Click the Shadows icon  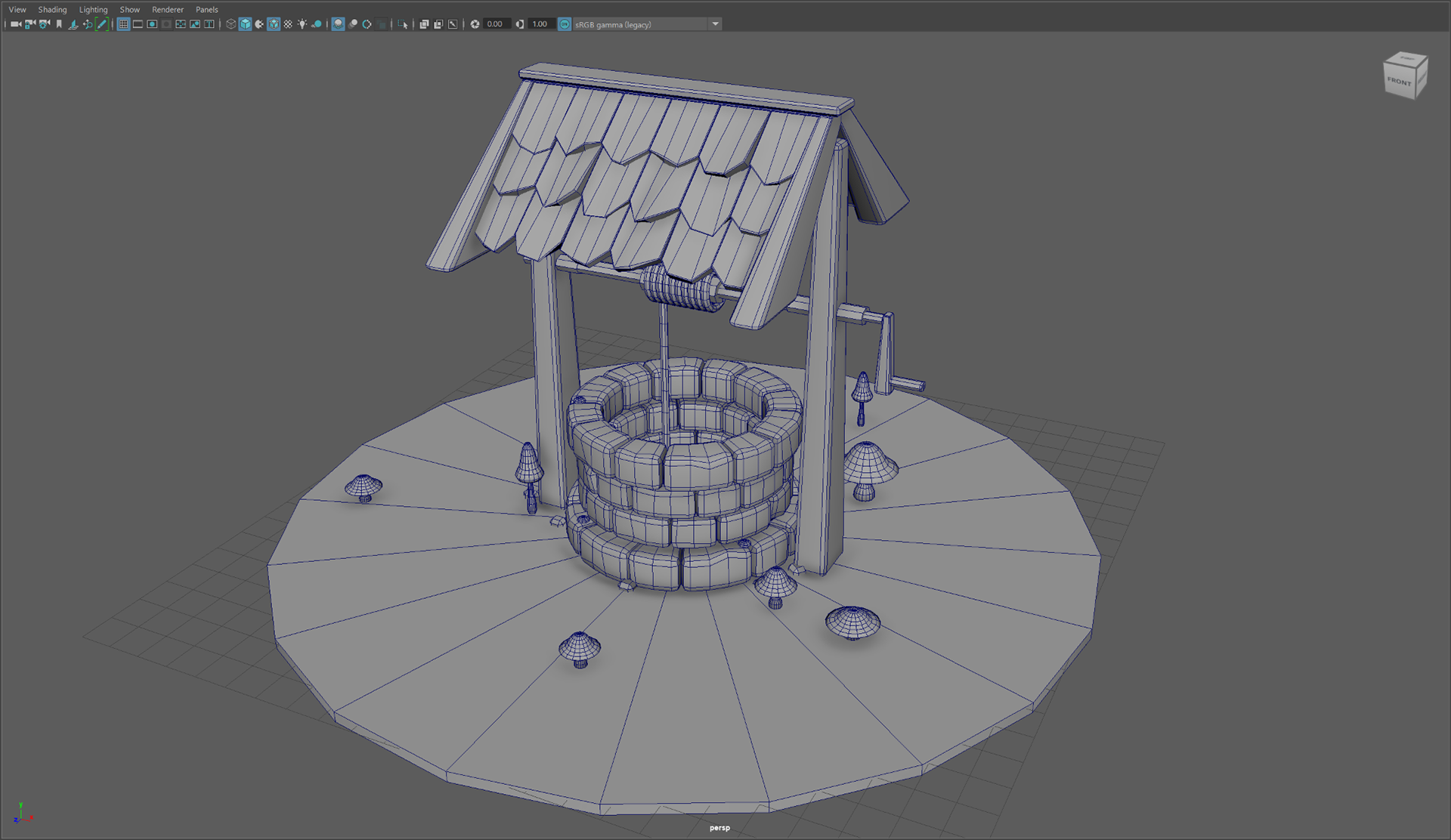coord(317,24)
